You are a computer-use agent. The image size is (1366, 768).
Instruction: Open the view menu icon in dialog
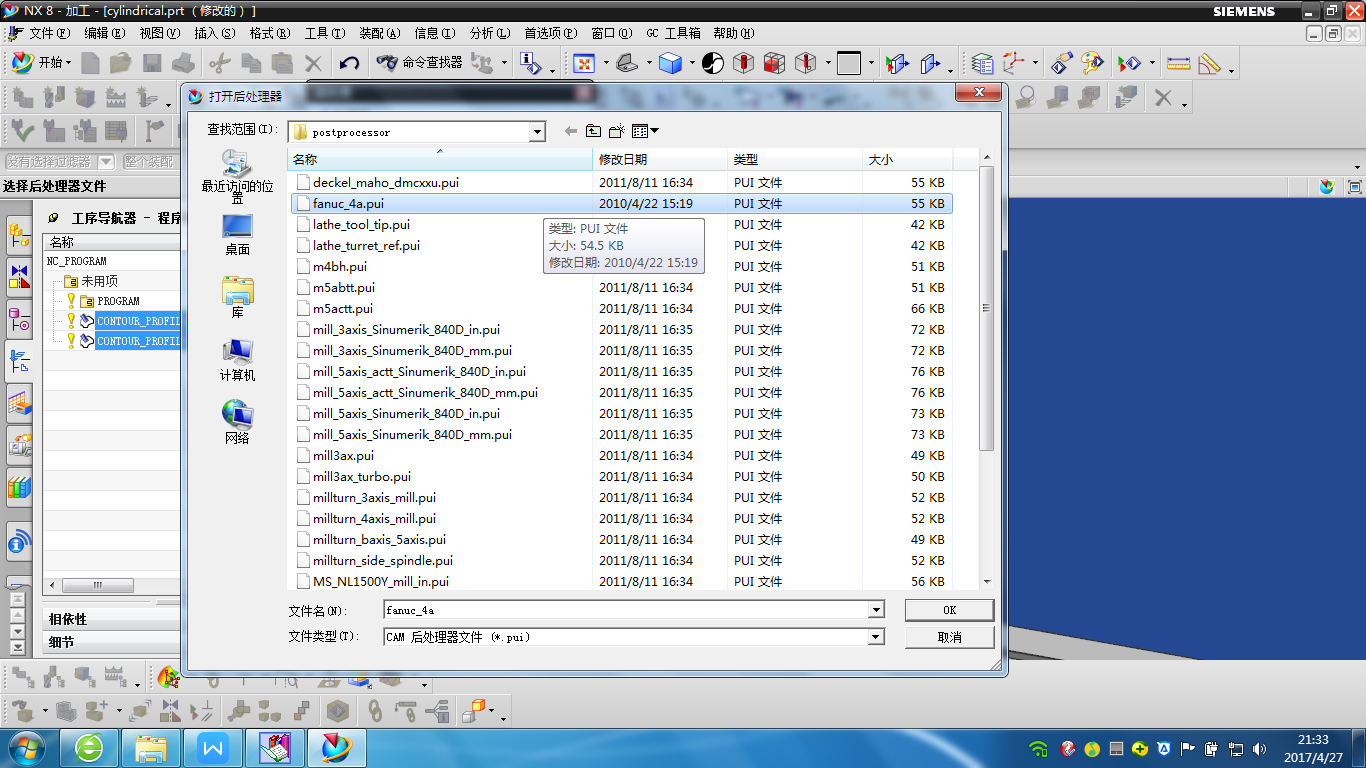coord(645,131)
